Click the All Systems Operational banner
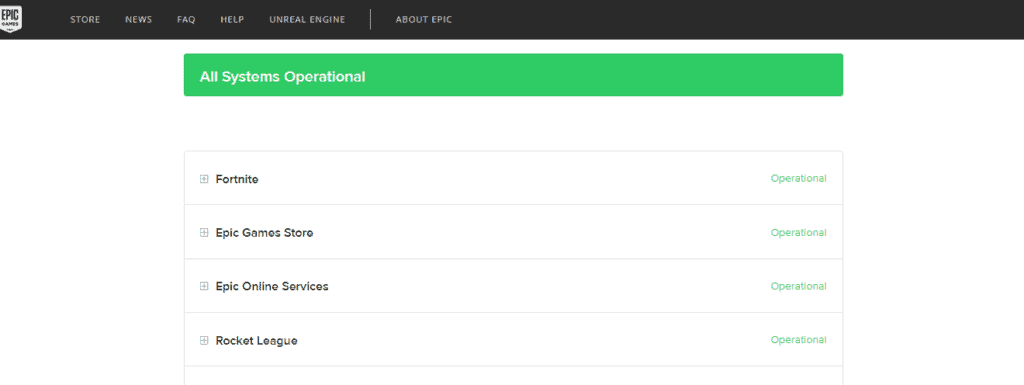This screenshot has width=1024, height=385. tap(513, 75)
